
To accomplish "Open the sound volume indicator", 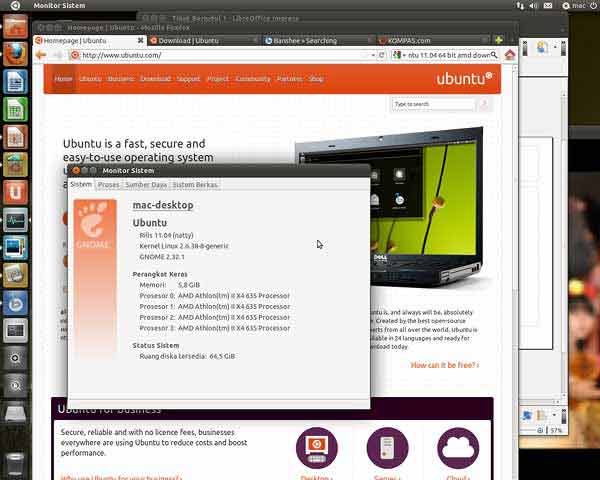I will (533, 5).
